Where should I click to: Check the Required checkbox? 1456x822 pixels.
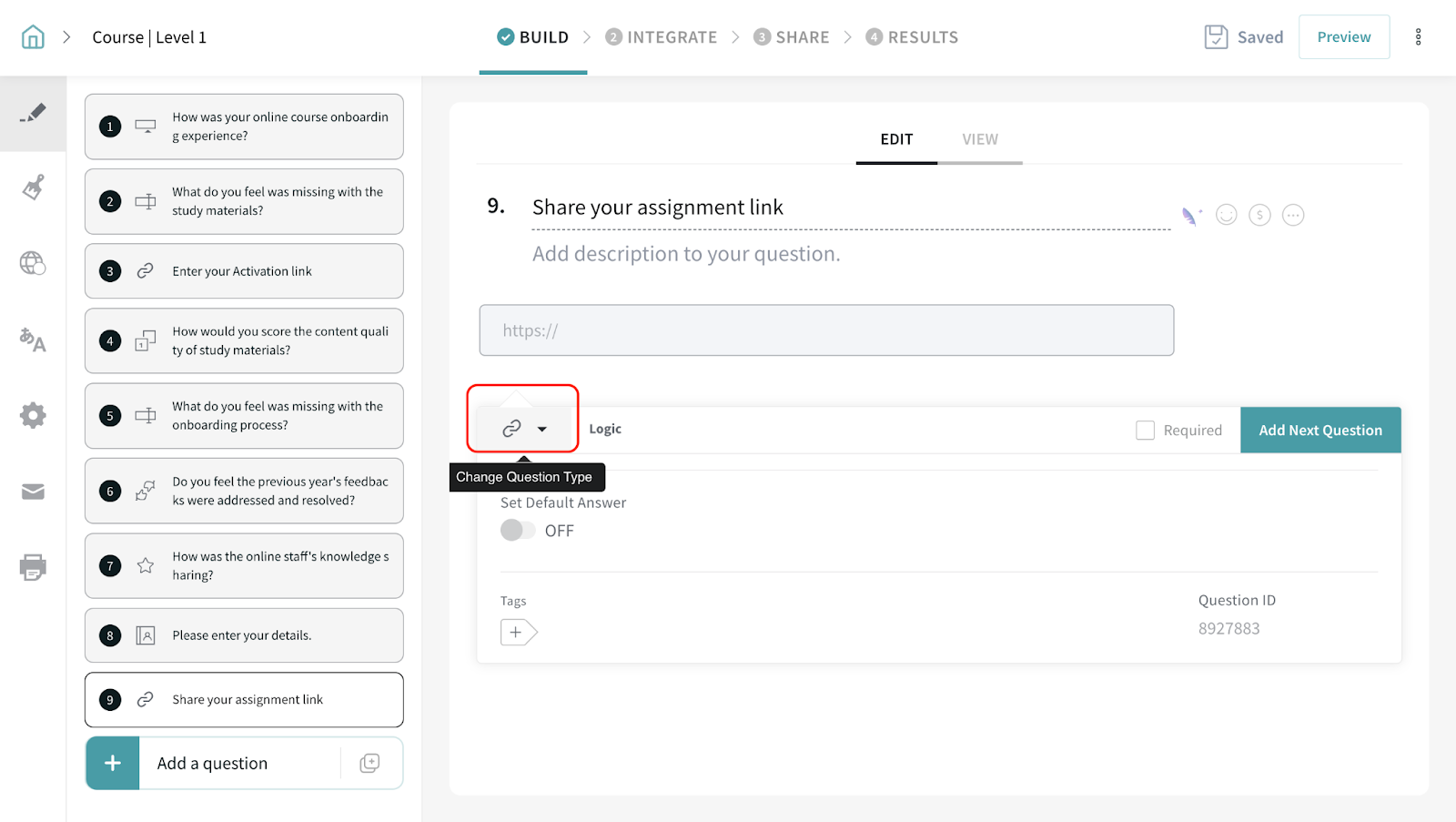(1145, 431)
